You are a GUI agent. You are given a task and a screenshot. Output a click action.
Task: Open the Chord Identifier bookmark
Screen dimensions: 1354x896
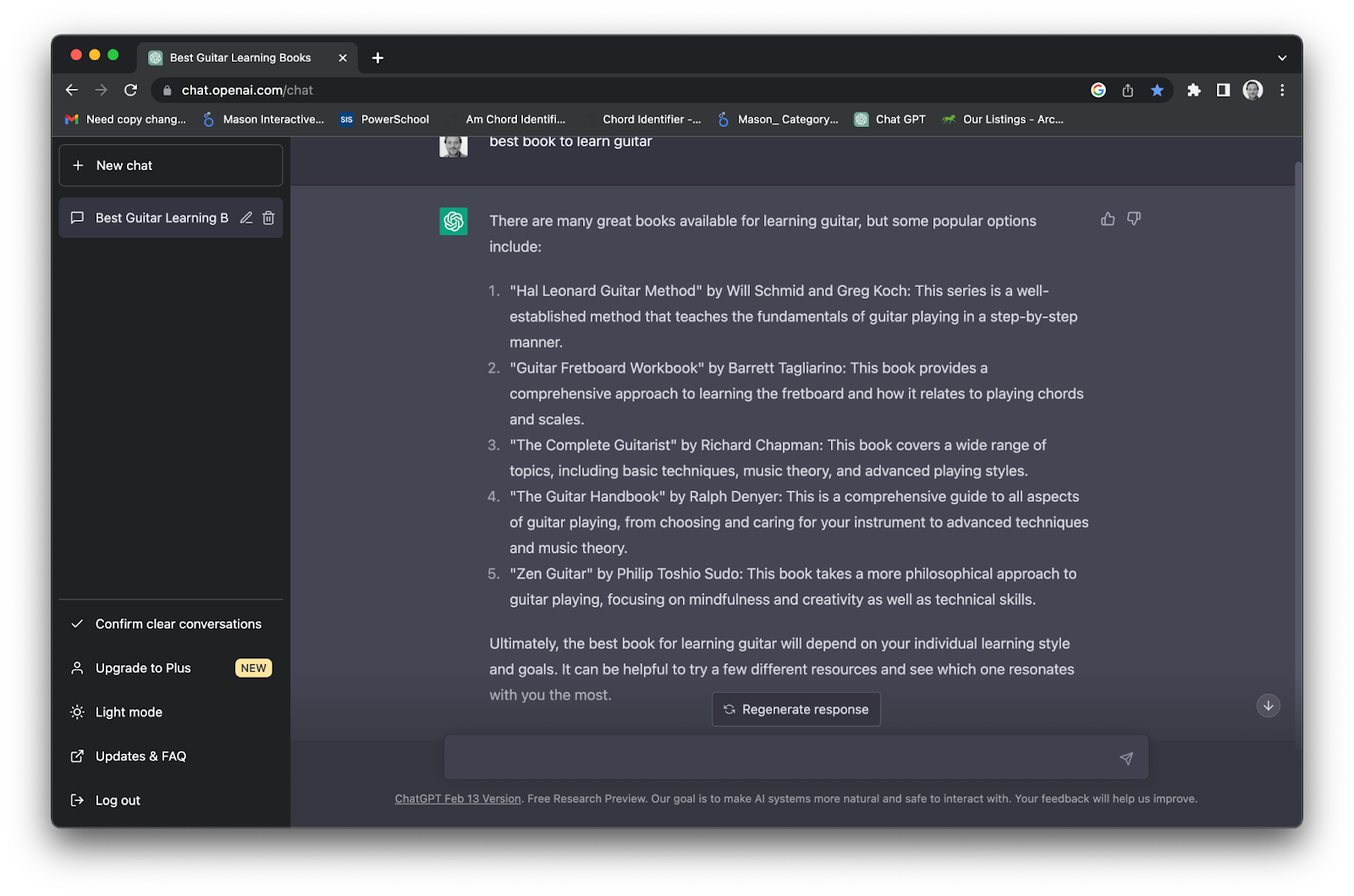pyautogui.click(x=644, y=119)
